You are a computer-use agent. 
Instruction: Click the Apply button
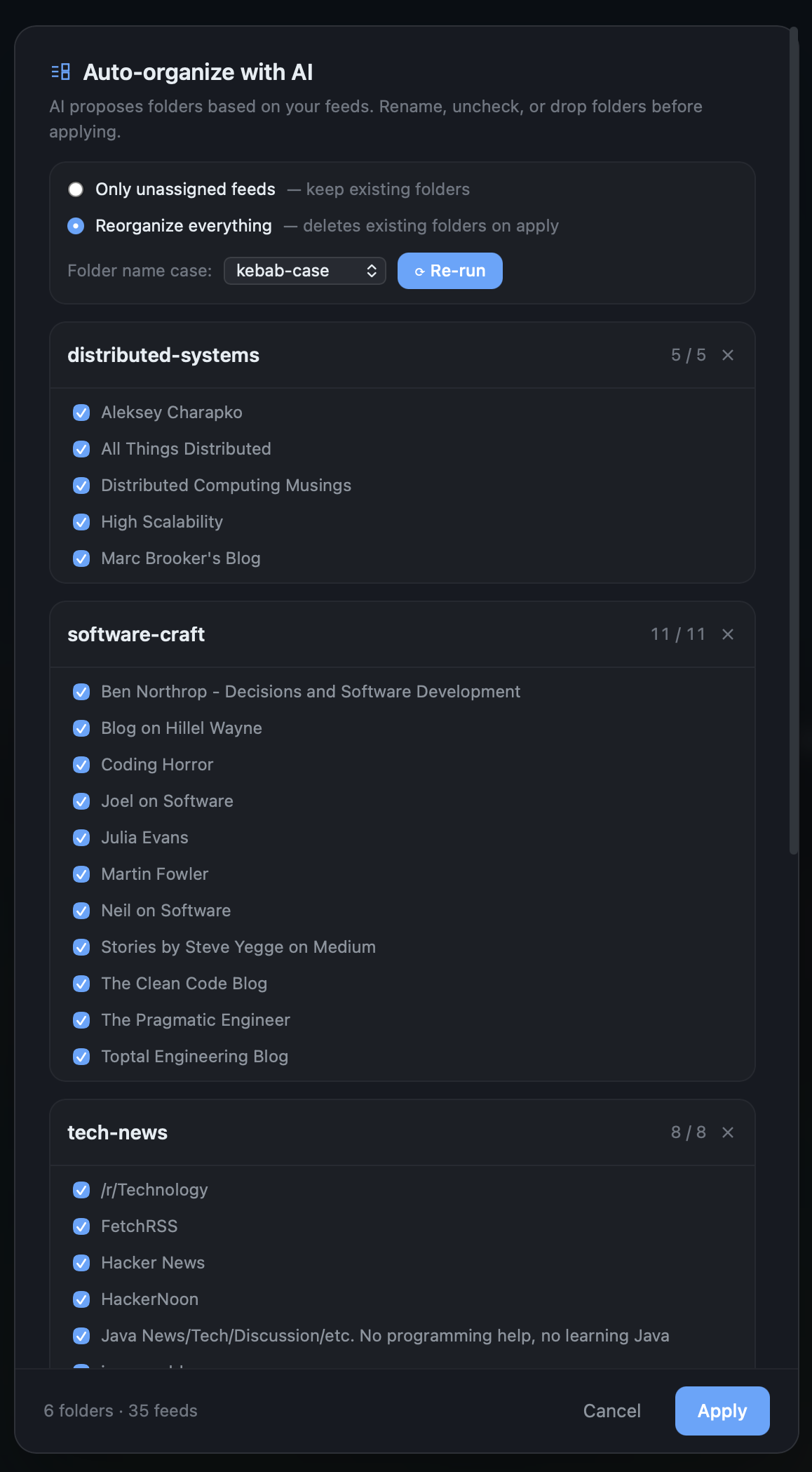[x=722, y=1411]
